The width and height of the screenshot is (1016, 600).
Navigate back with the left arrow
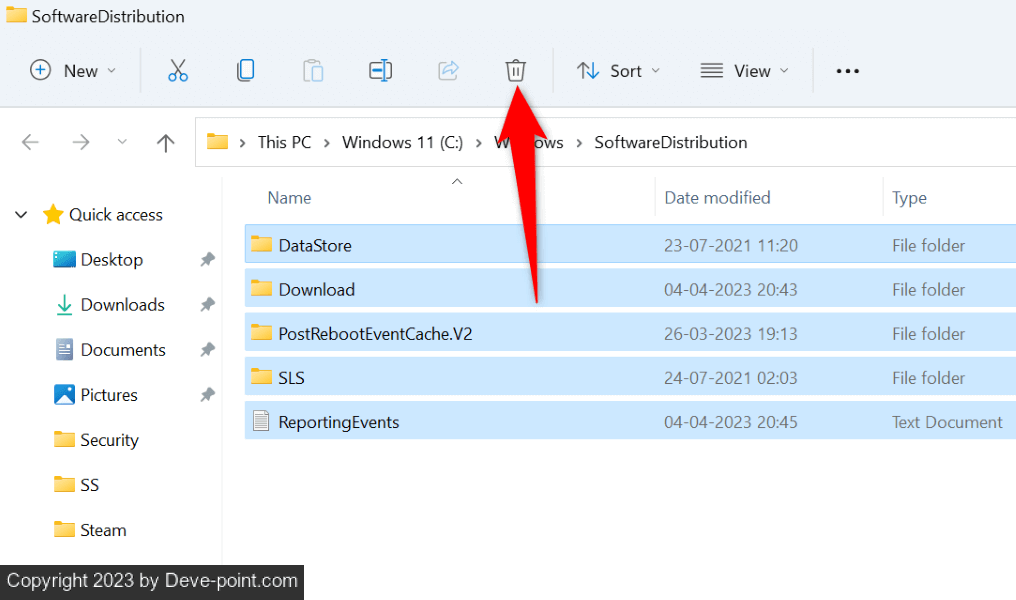(x=30, y=143)
